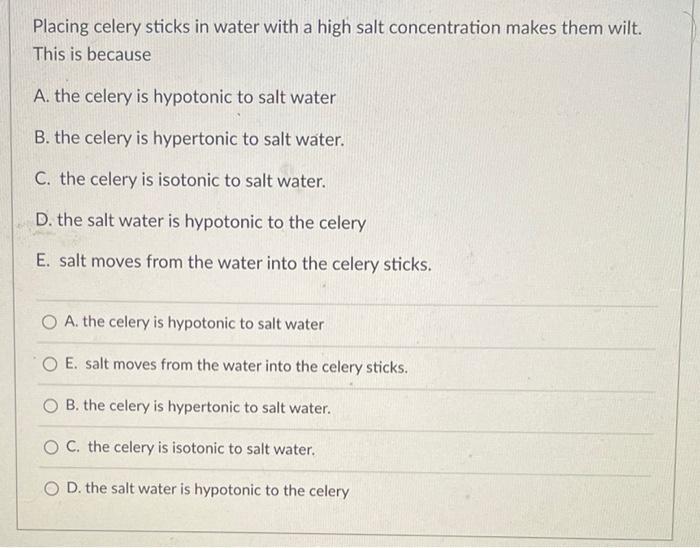Click question stem option A hypotonic text
This screenshot has height=548, width=700.
click(x=184, y=97)
